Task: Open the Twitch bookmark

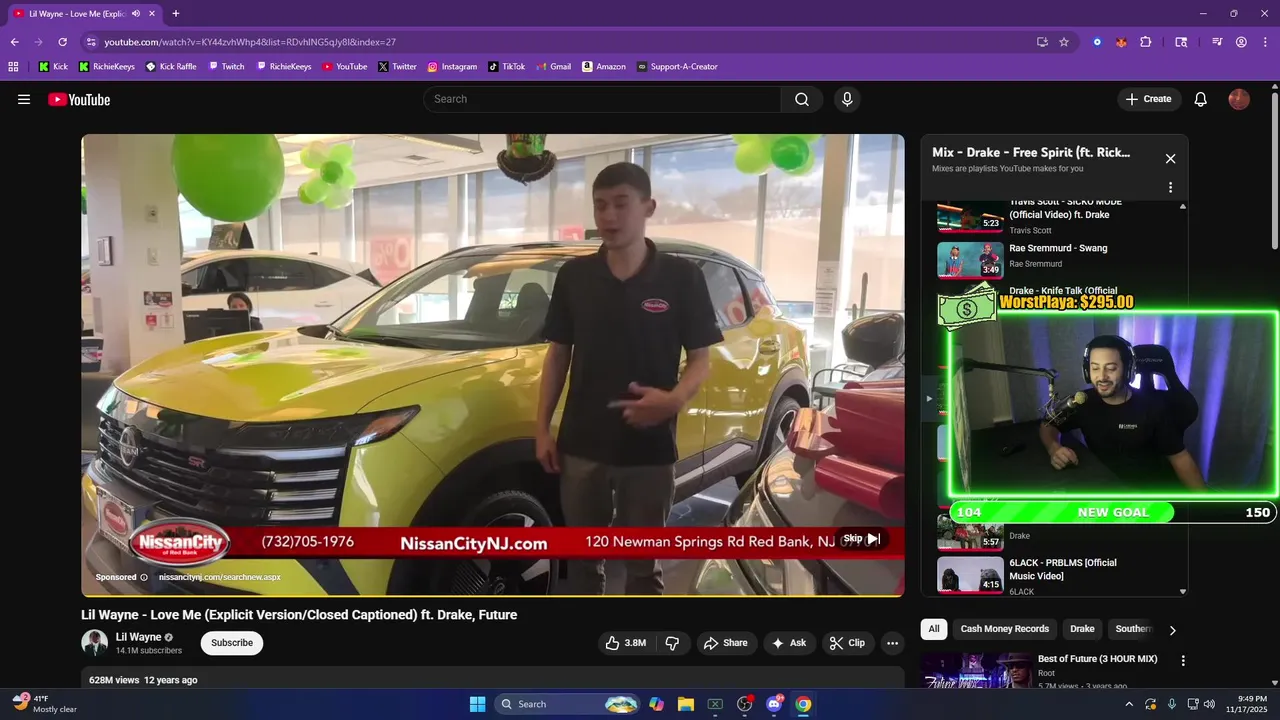Action: point(226,67)
